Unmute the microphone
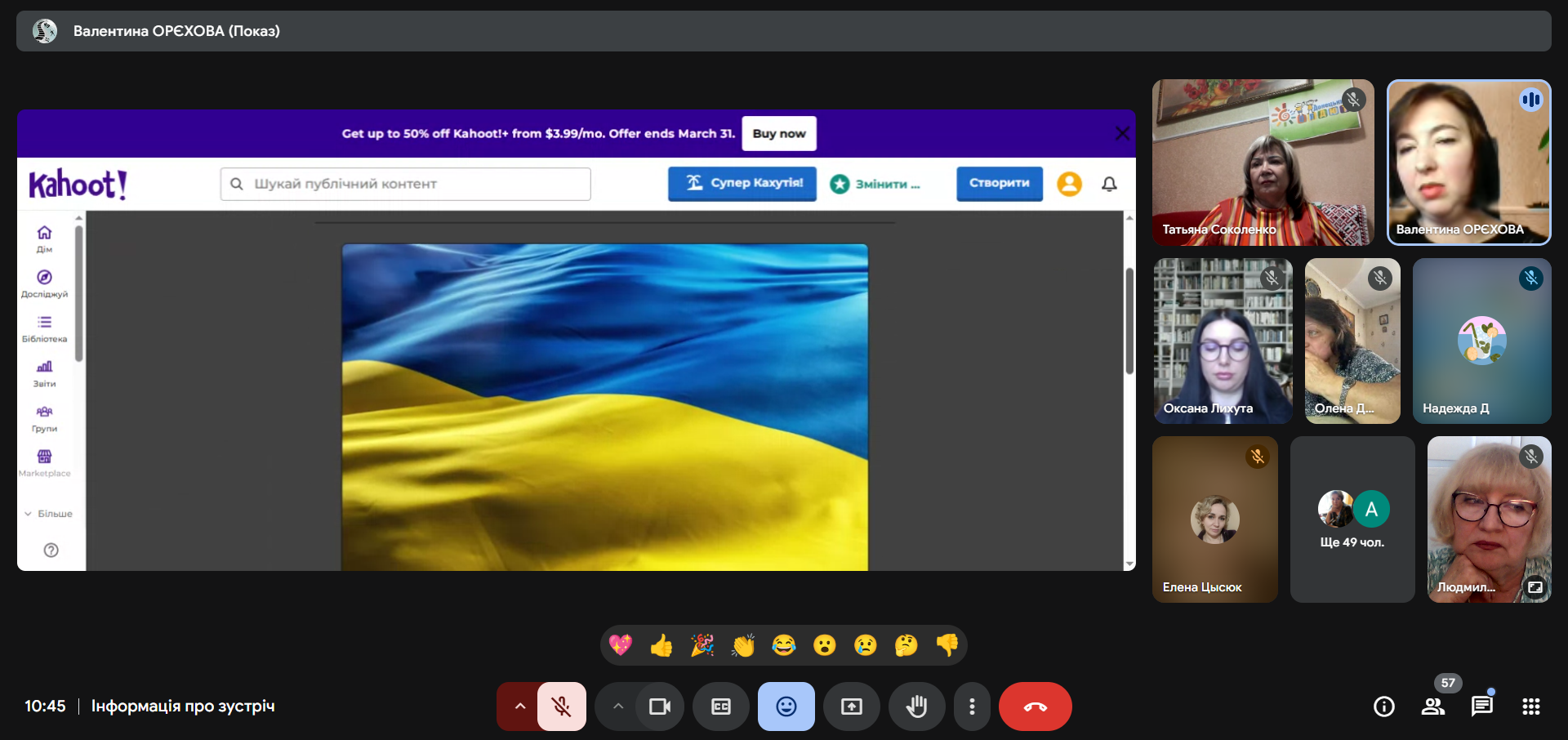The image size is (1568, 740). [562, 707]
